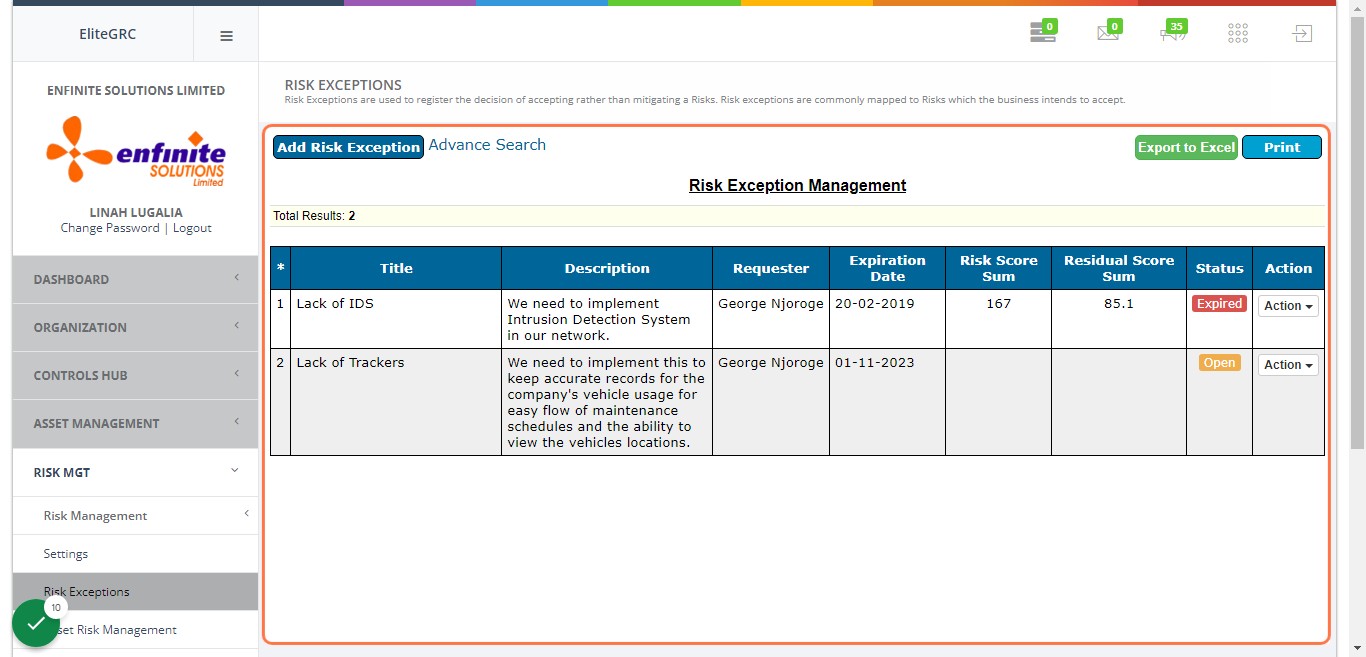This screenshot has width=1366, height=657.
Task: Click the Intrusion Detection System description cell
Action: (607, 319)
